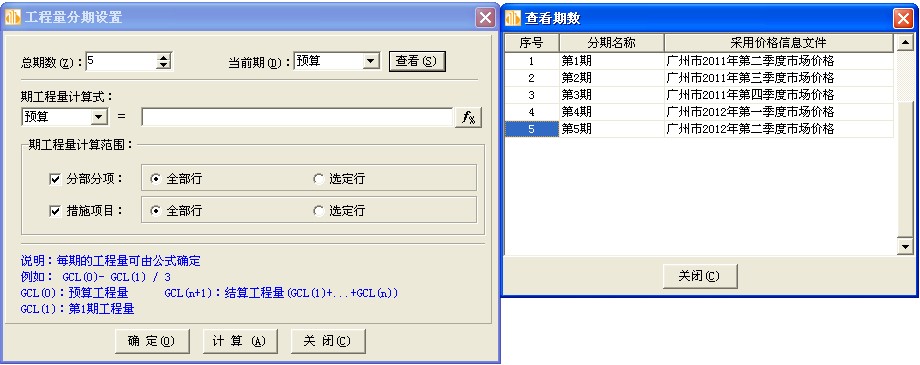Decrease 总期数 with the down spinner arrow
920x365 pixels.
click(164, 65)
